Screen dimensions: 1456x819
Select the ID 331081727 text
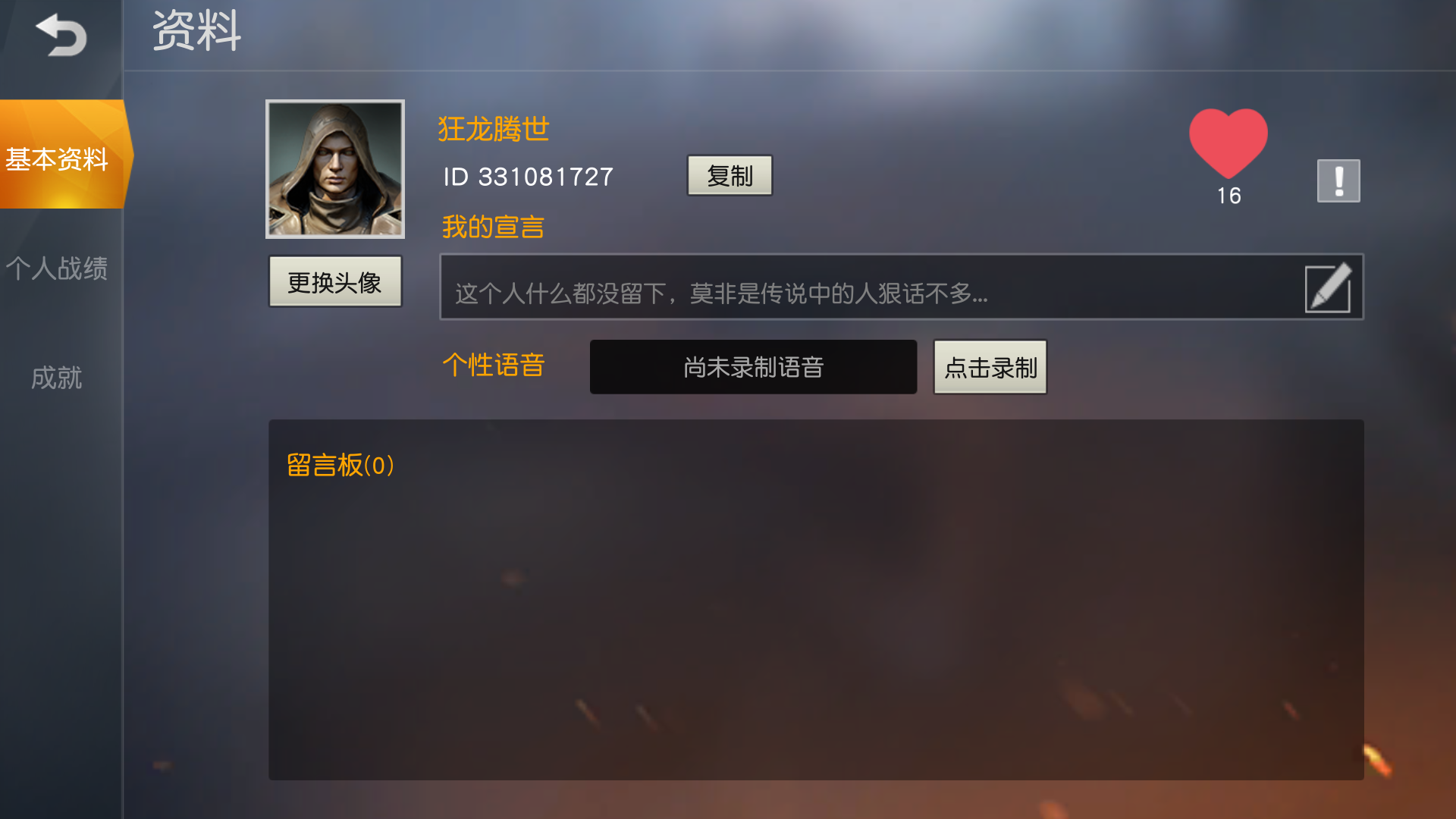[528, 177]
